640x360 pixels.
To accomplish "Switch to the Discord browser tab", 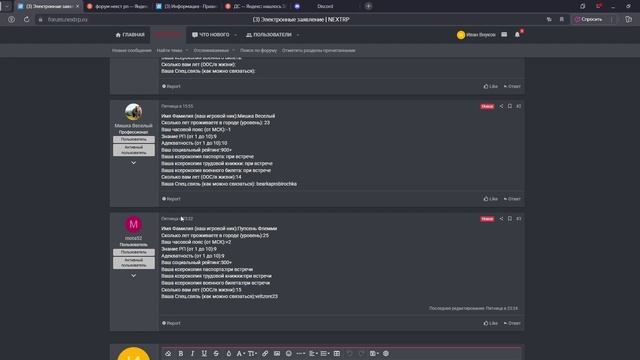I will [325, 6].
